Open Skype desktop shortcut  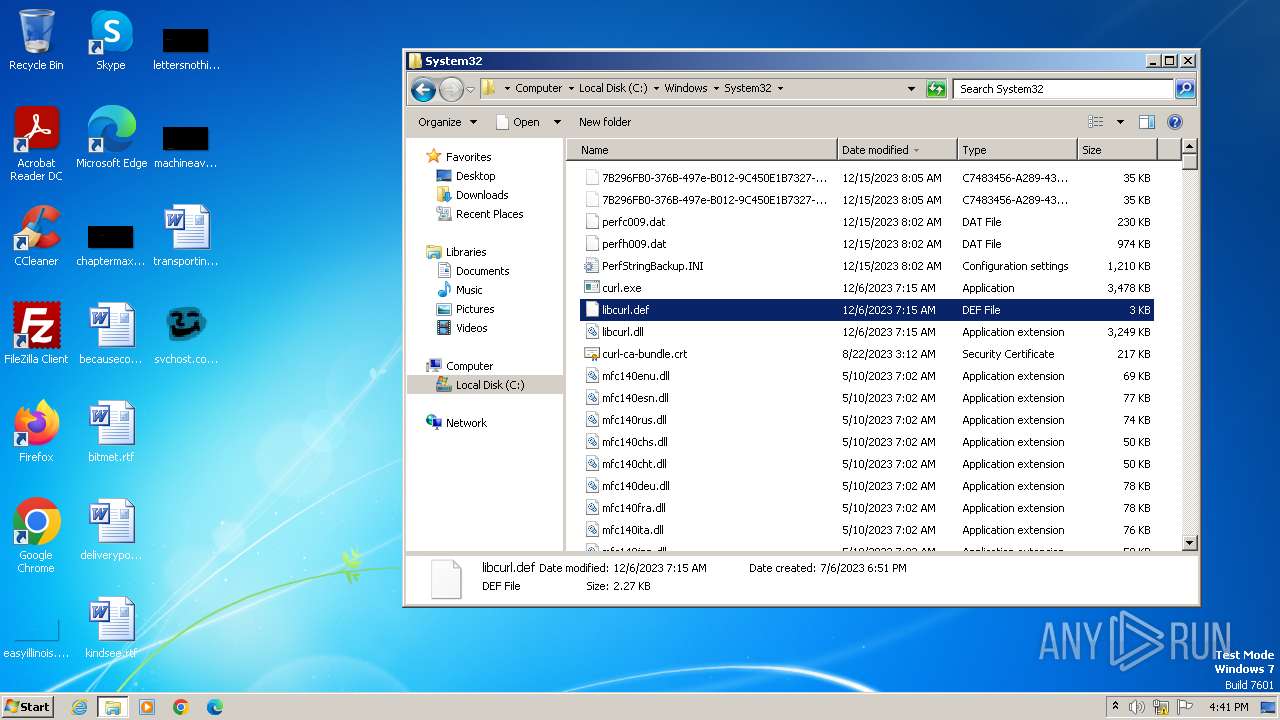click(110, 40)
